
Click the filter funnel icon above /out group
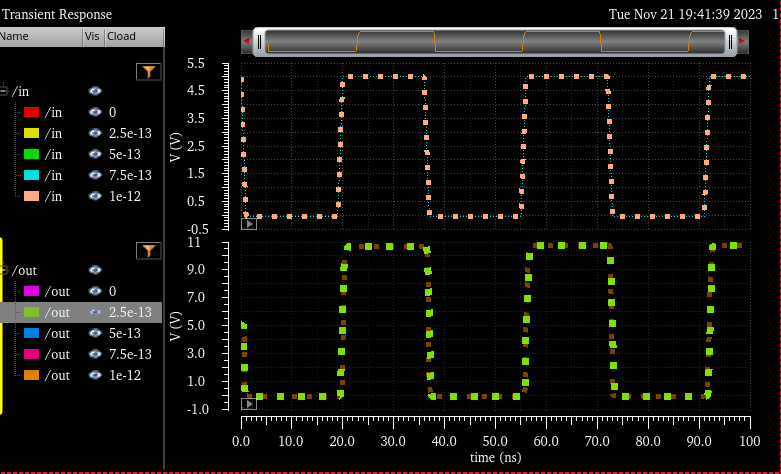[x=148, y=250]
